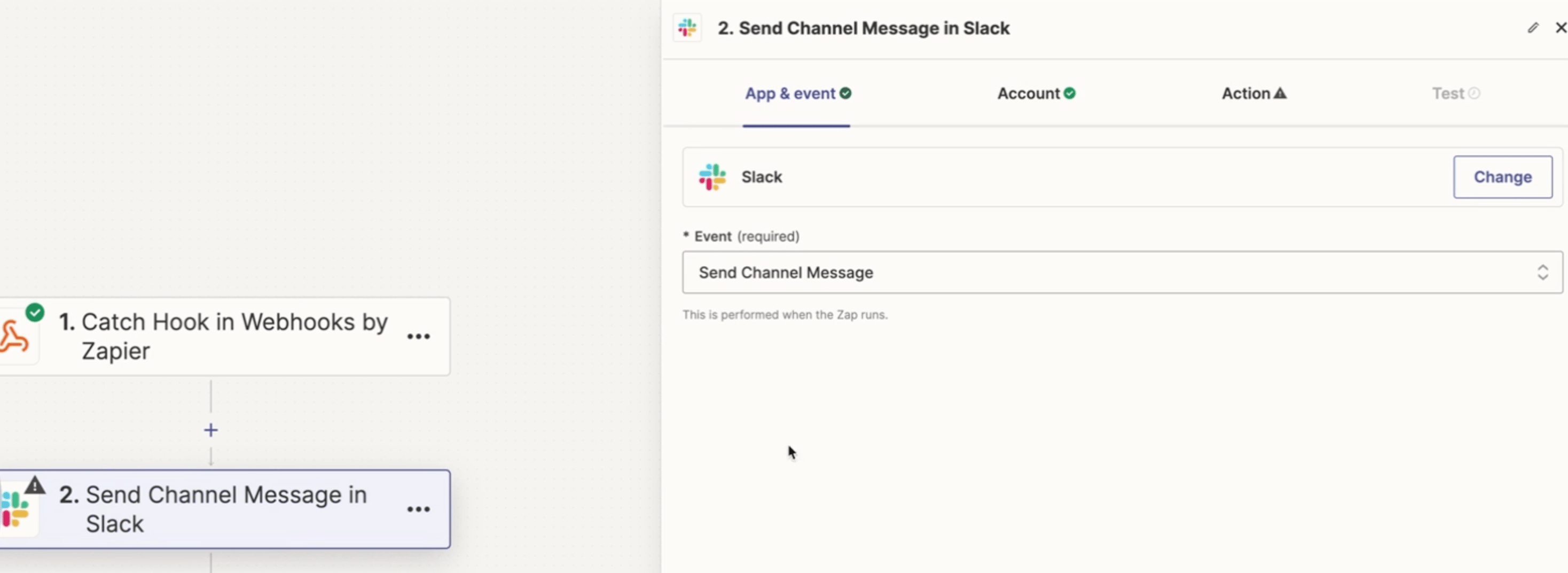Viewport: 1568px width, 573px height.
Task: Click the plus icon to add a step
Action: tap(210, 430)
